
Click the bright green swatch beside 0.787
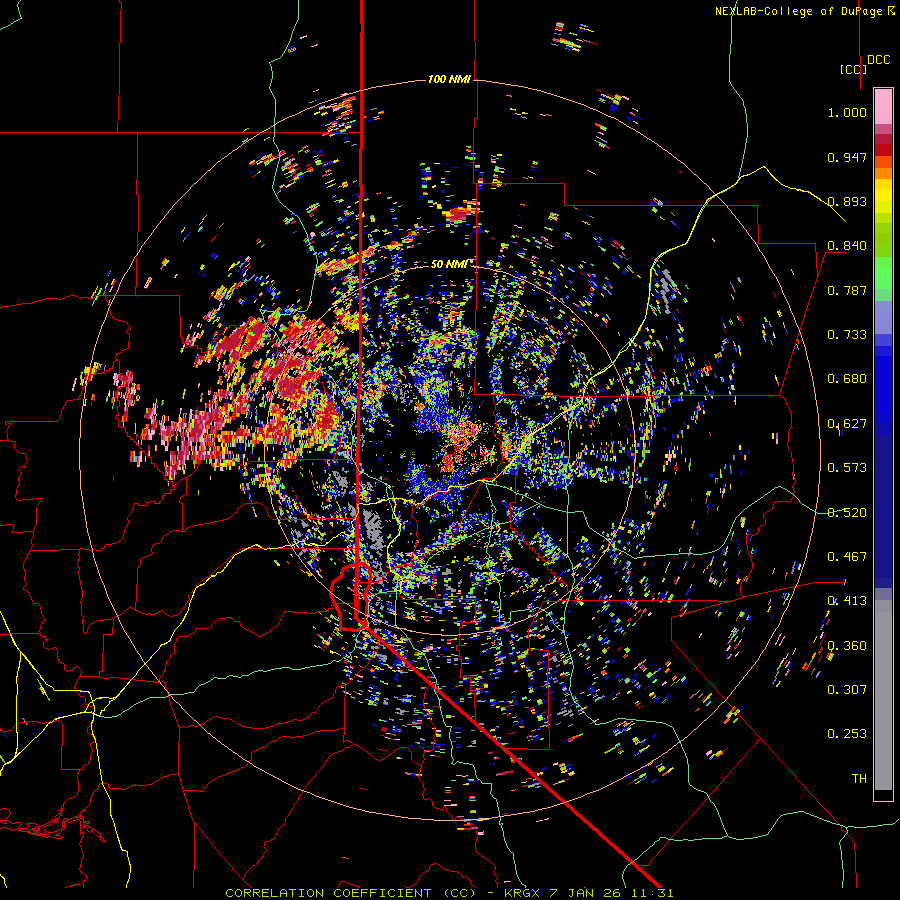pyautogui.click(x=883, y=276)
